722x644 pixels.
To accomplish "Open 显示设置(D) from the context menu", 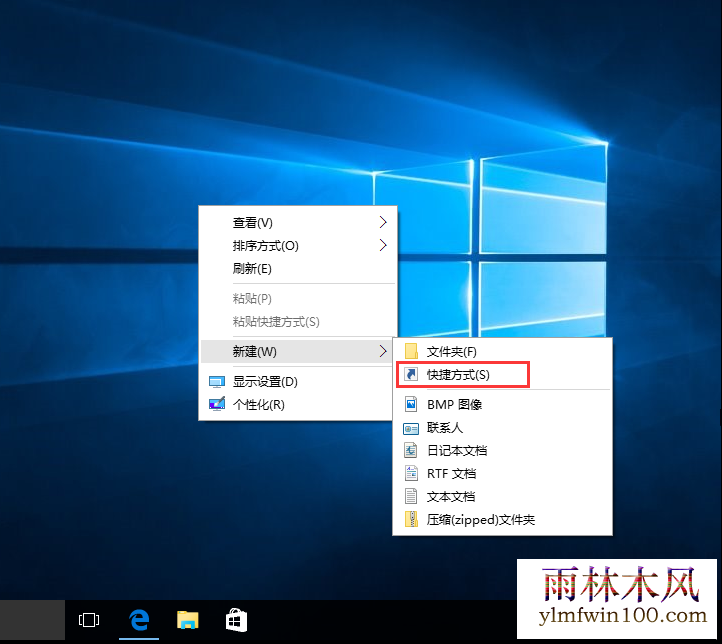I will click(297, 382).
